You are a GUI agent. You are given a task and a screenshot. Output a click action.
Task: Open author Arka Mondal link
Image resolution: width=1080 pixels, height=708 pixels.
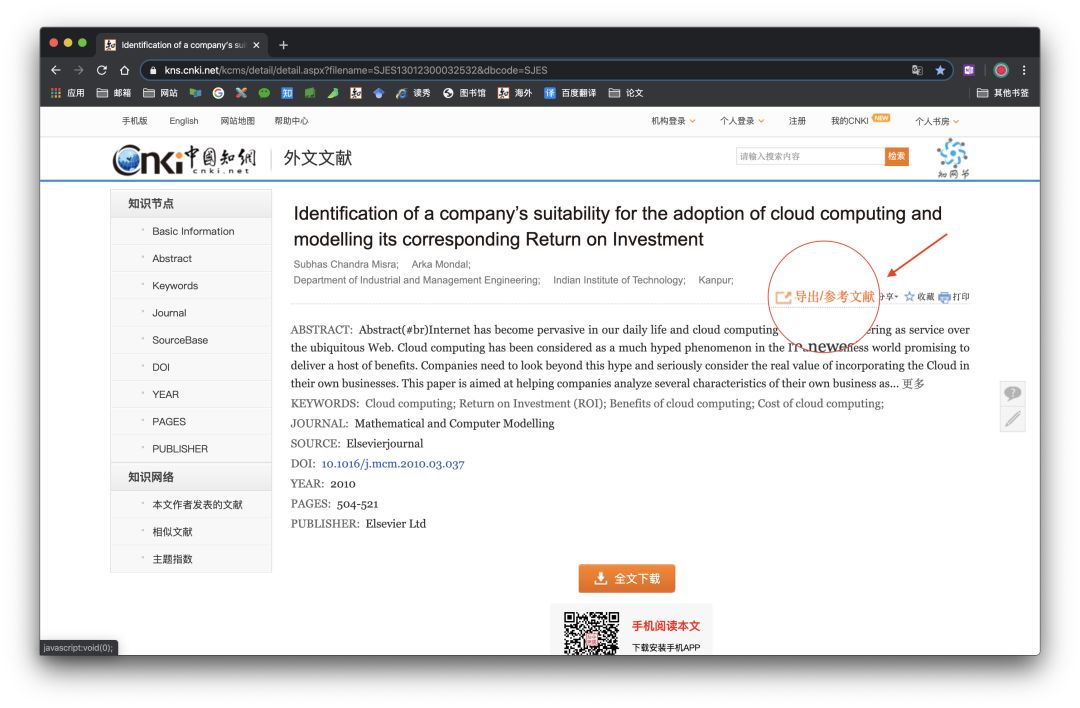pos(441,264)
